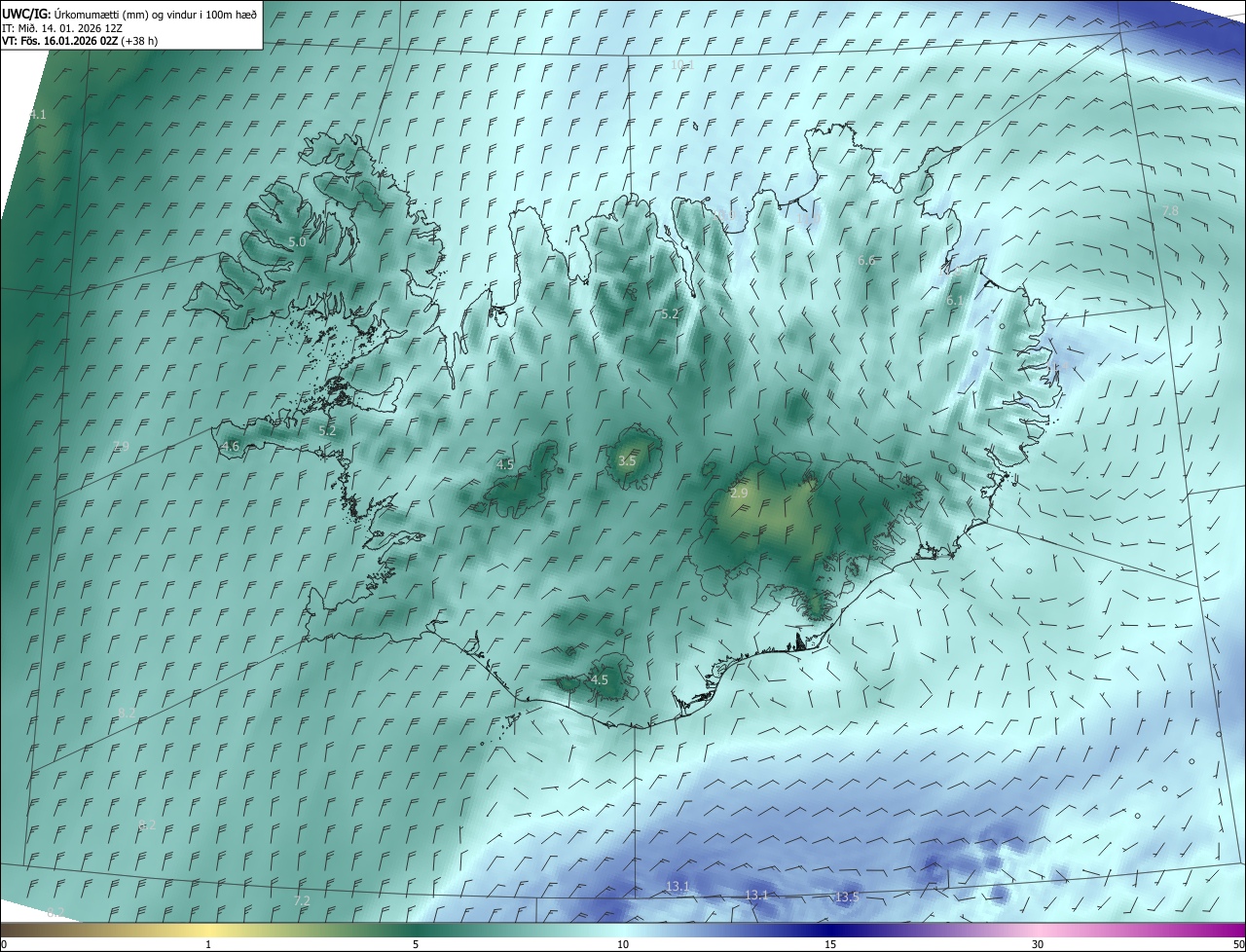
Task: Click tick label 30 on the color scale
Action: (1038, 944)
